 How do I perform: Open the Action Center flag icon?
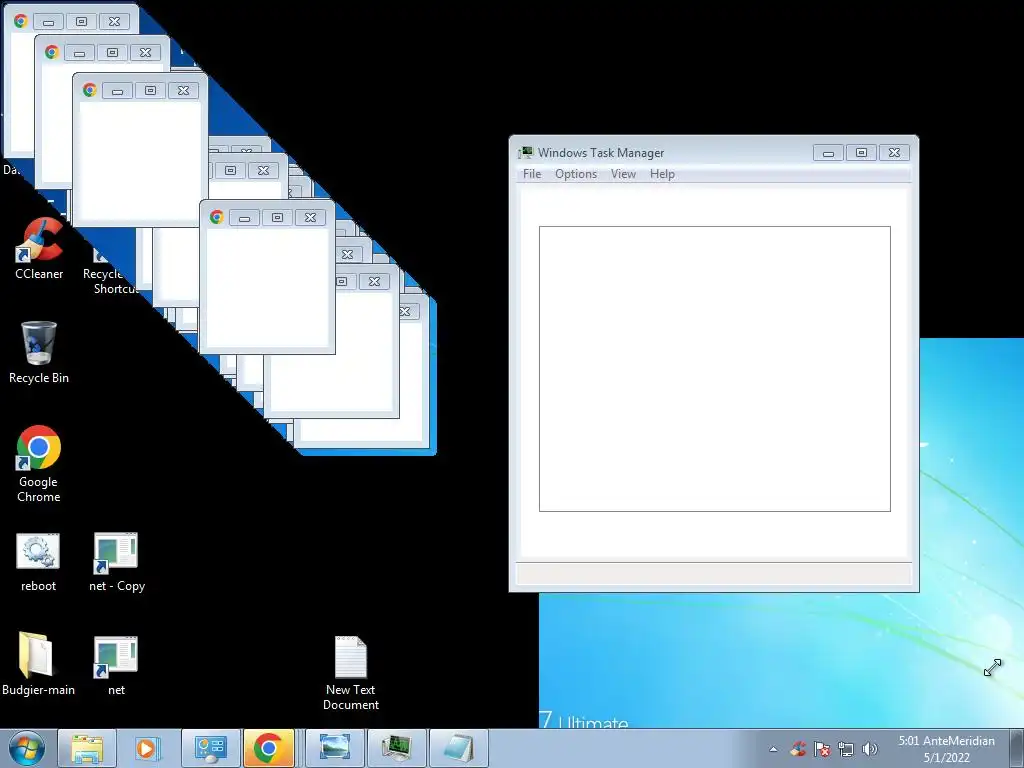click(x=822, y=749)
